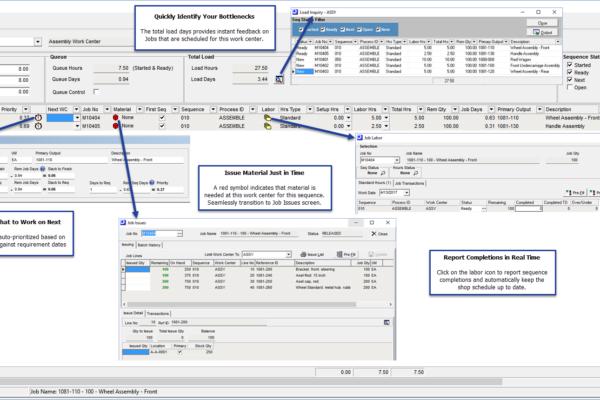Click Close button in Load Inquiry
Screen dimensions: 600x400
tap(542, 23)
